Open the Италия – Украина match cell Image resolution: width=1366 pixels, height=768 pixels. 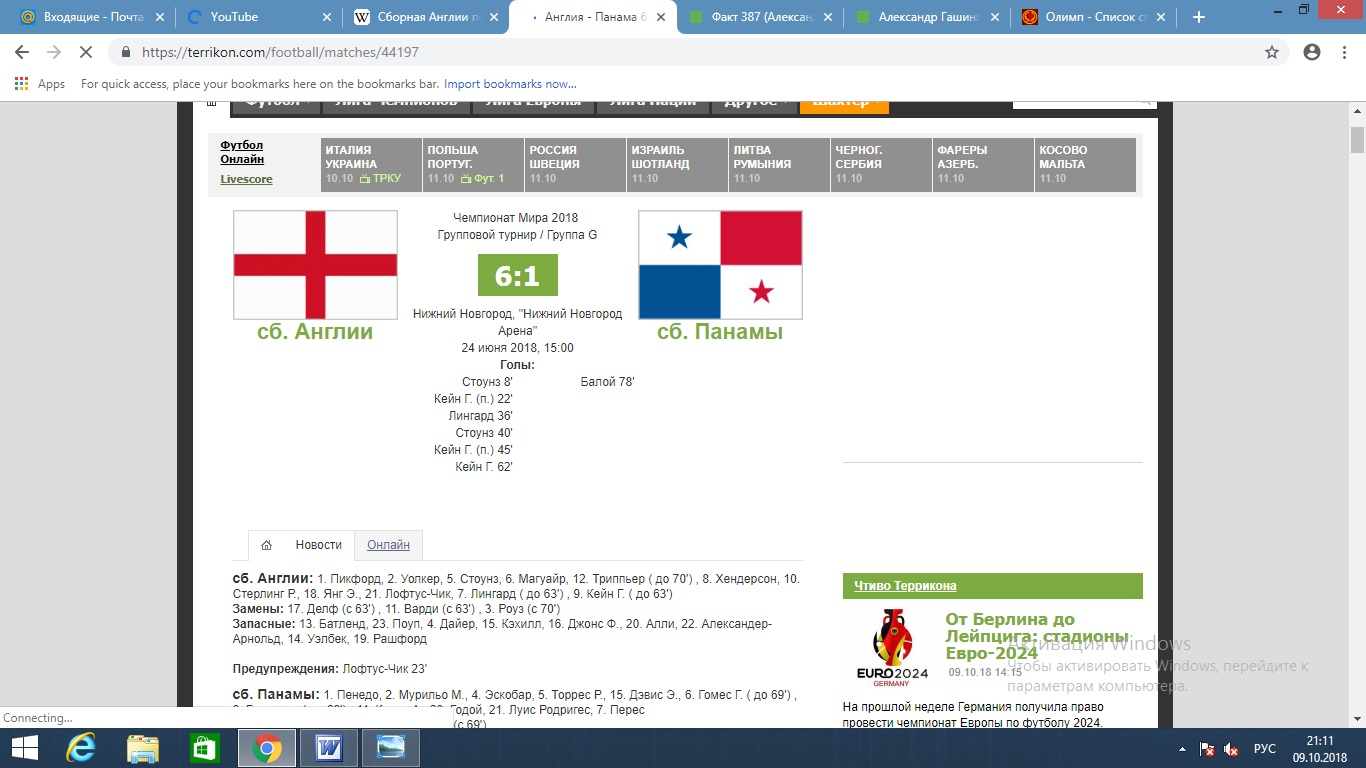[x=371, y=164]
